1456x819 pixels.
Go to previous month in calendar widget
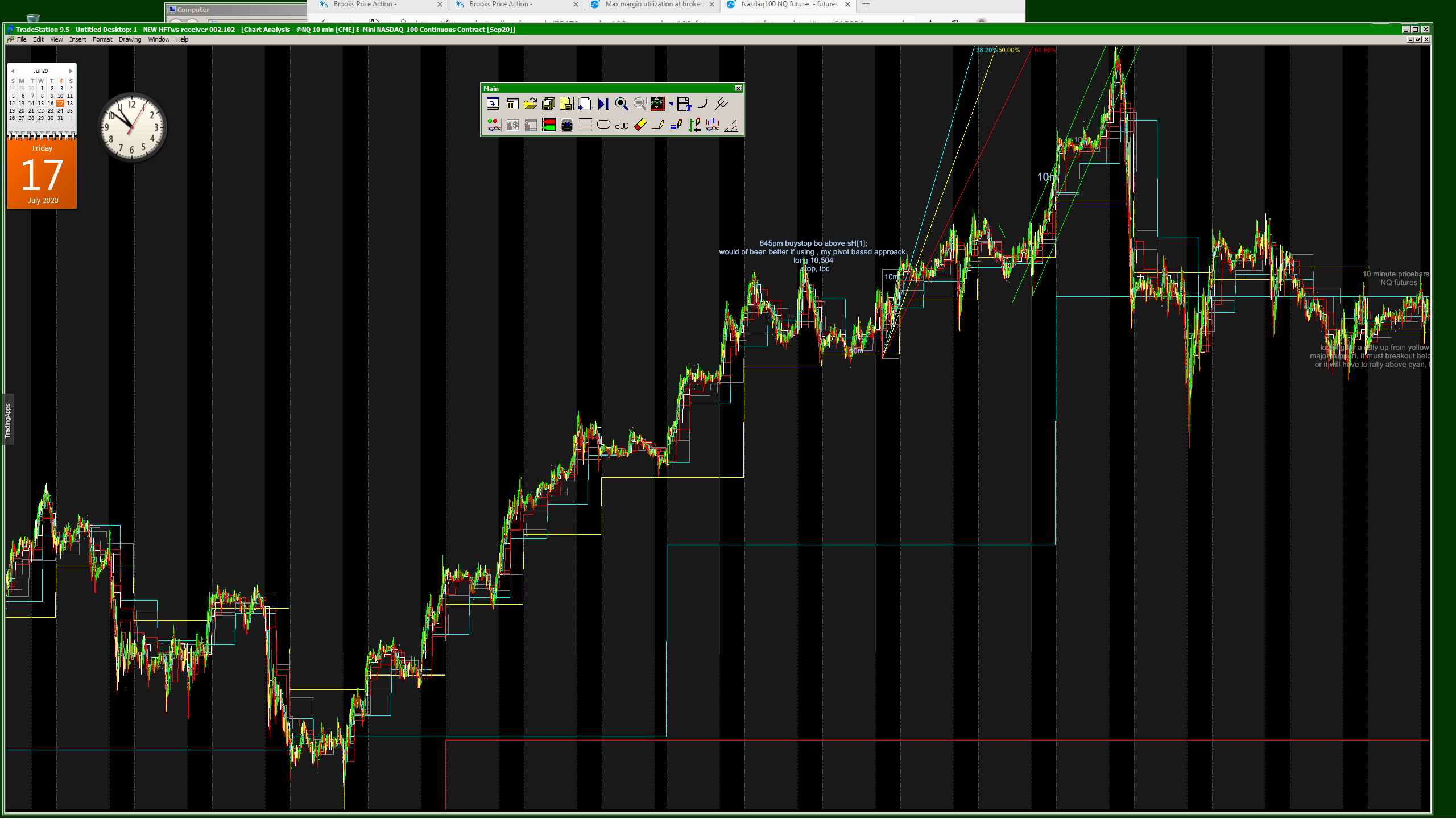(x=13, y=71)
